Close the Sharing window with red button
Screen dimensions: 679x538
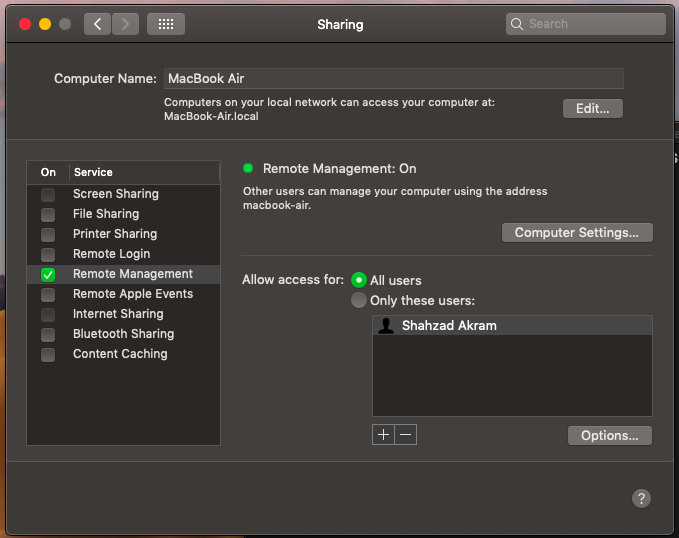click(25, 24)
